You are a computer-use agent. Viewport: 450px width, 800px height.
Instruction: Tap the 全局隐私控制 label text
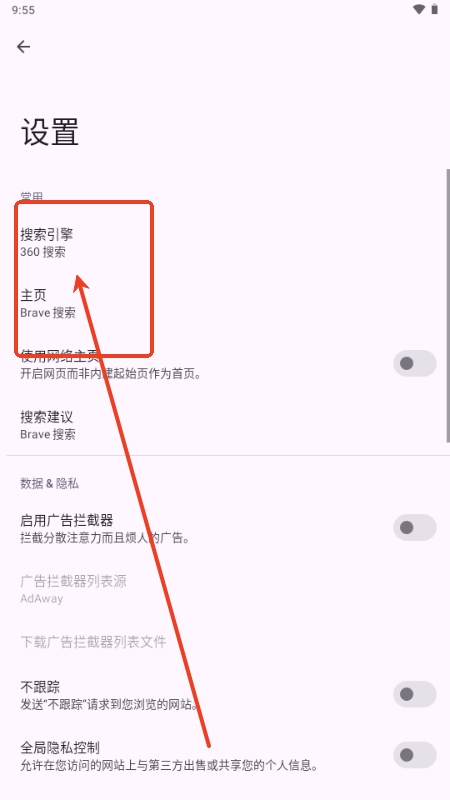pyautogui.click(x=60, y=748)
